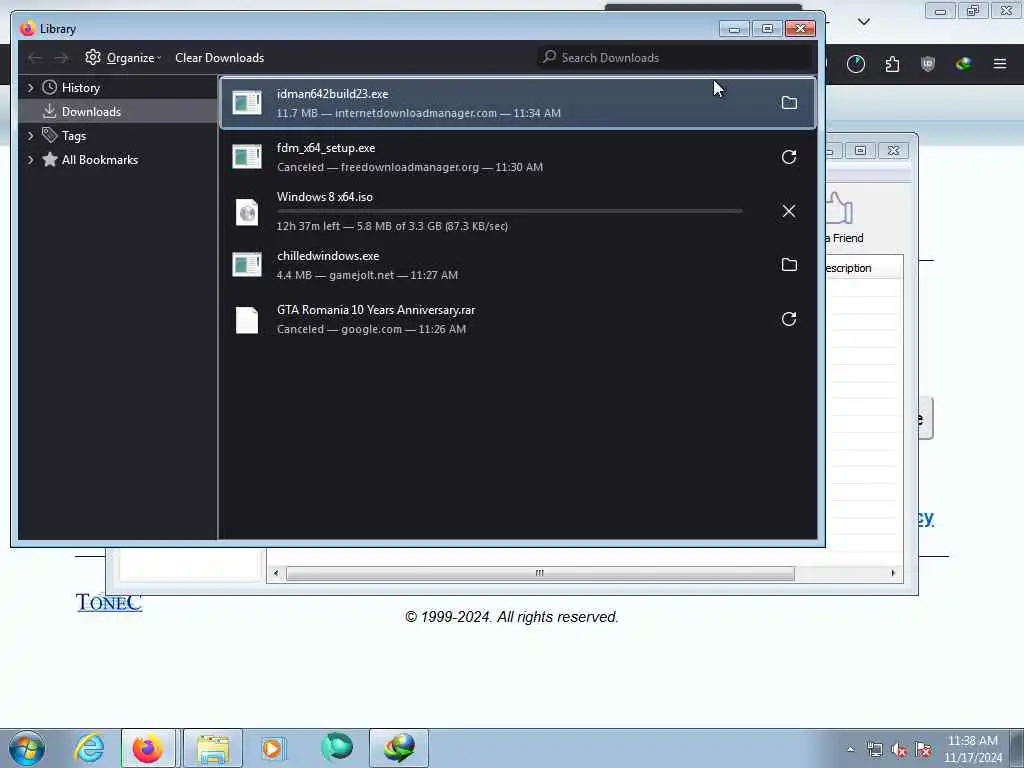Retry the fdm_x64_setup.exe download
The image size is (1024, 768).
pos(789,157)
